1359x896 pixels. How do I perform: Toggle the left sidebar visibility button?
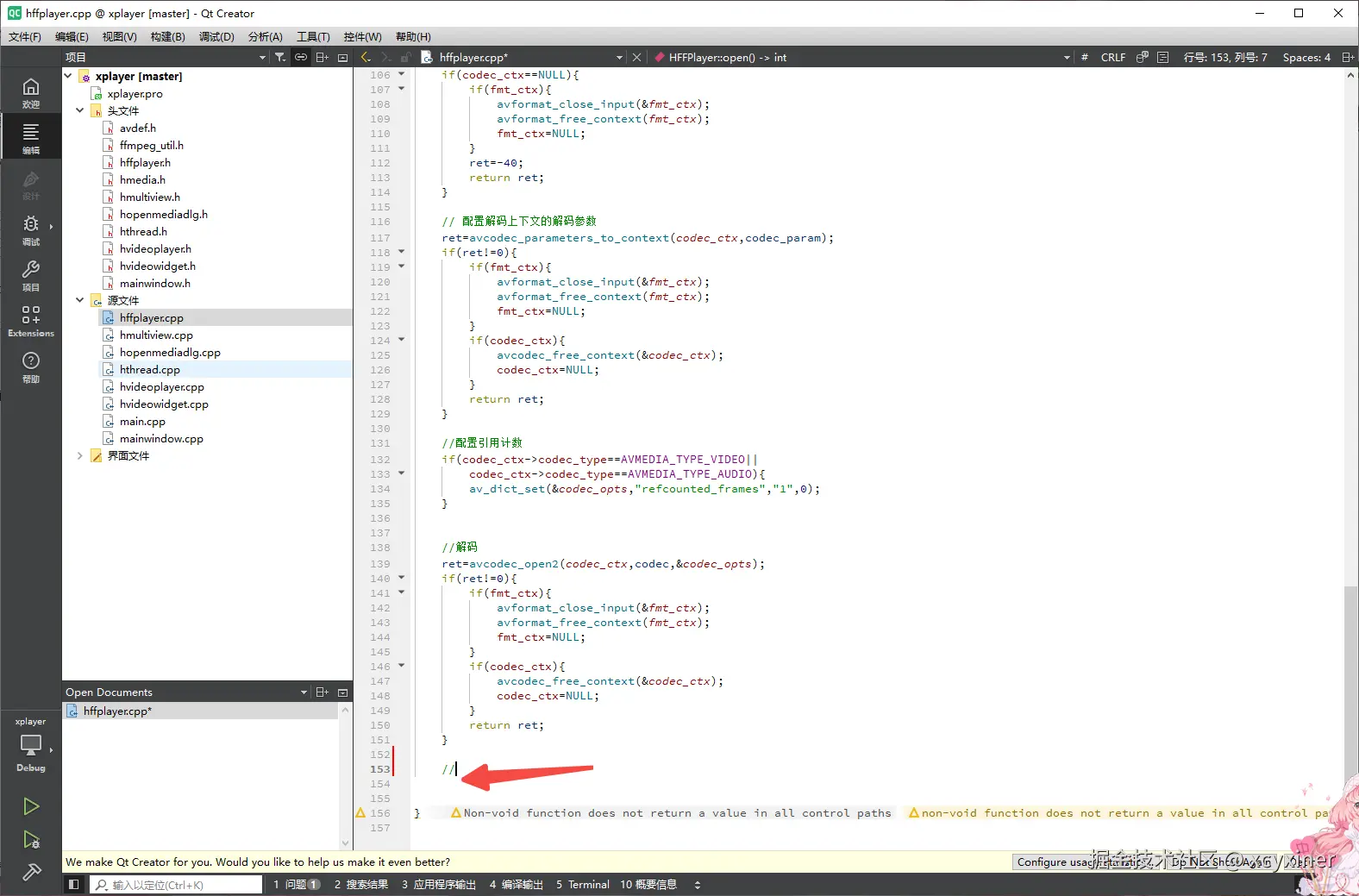[x=74, y=885]
